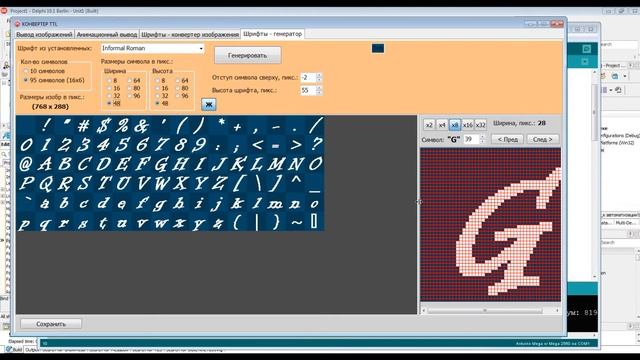Image resolution: width=640 pixels, height=360 pixels.
Task: Select zoom x4 for pixel preview
Action: coord(442,125)
